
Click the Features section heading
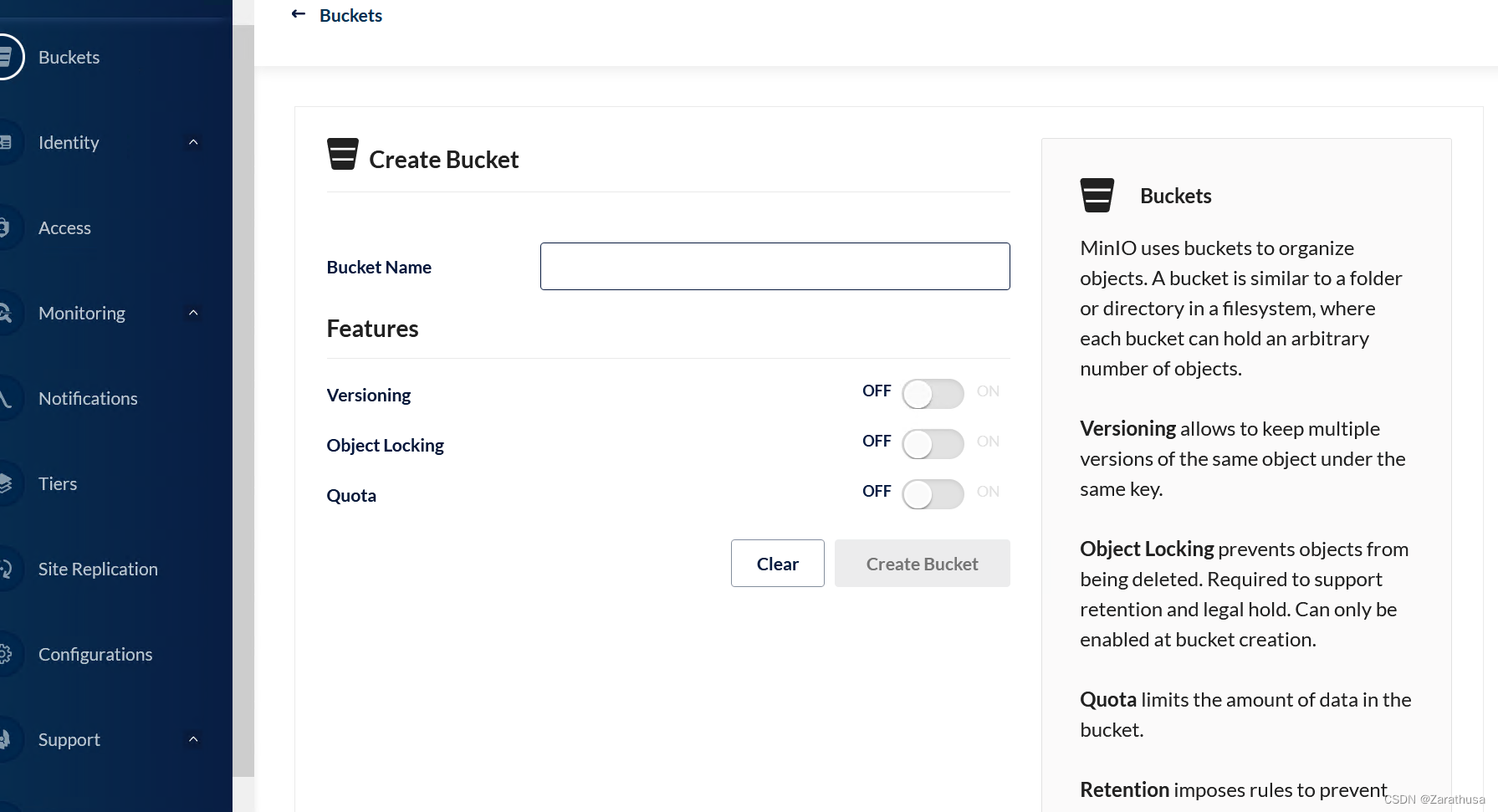coord(372,329)
